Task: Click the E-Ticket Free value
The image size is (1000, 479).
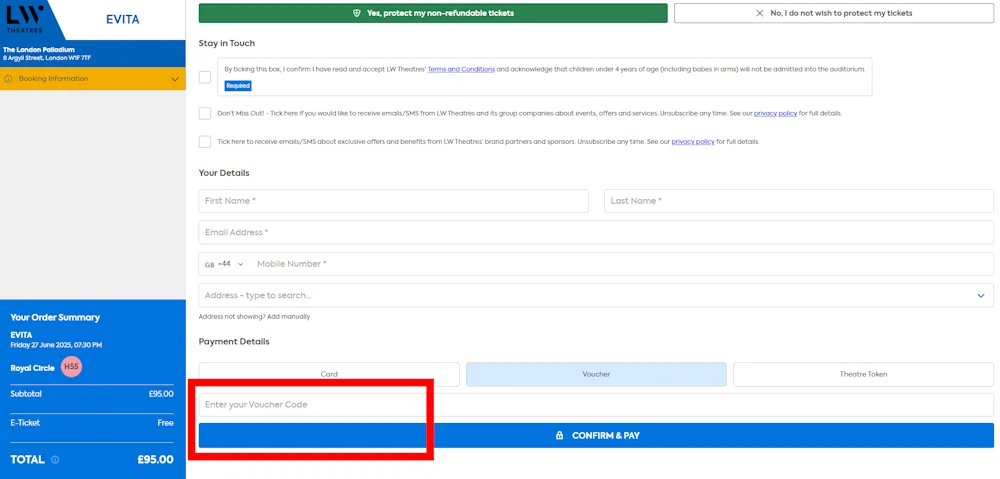Action: (x=165, y=423)
